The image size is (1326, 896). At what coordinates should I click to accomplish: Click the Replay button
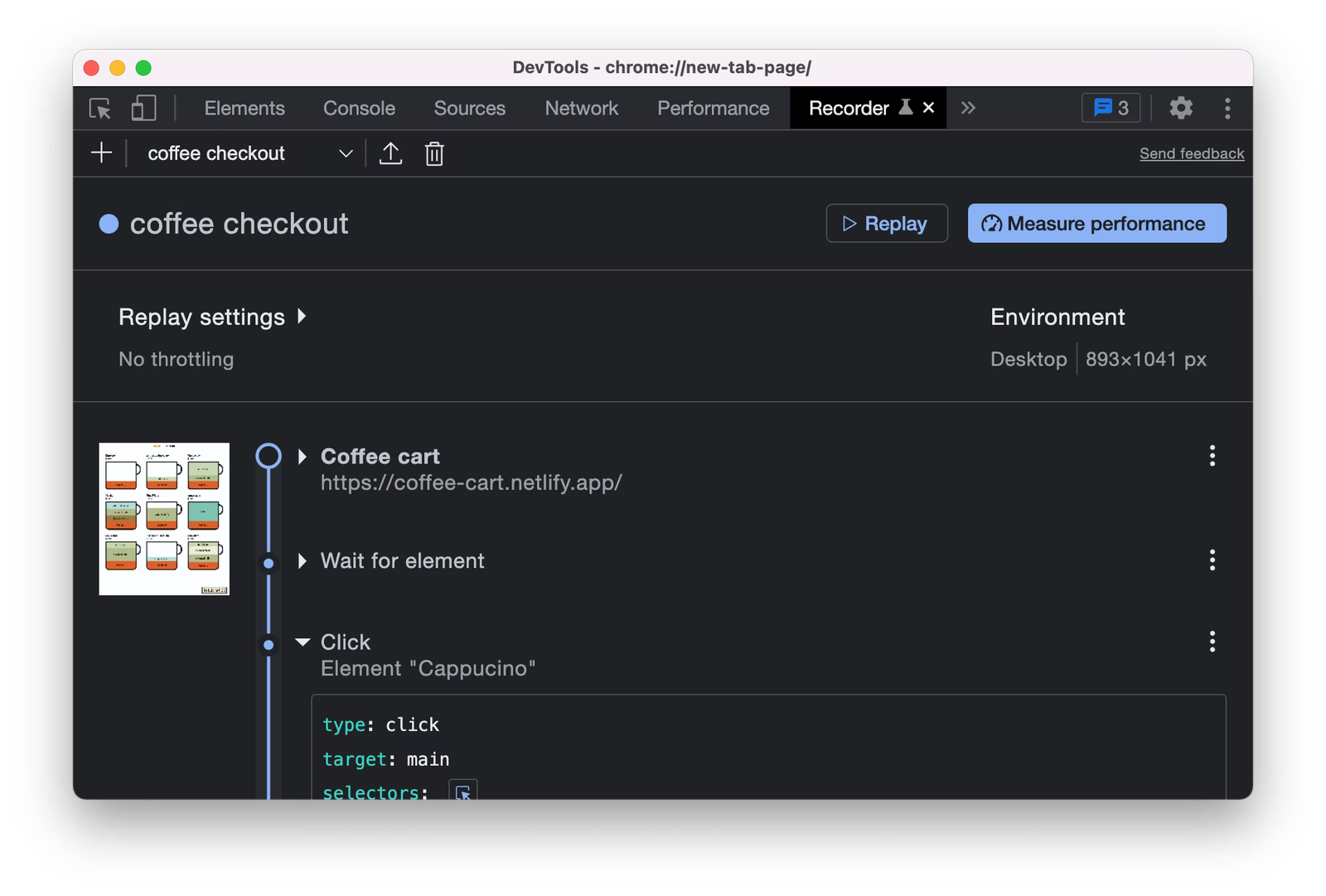(x=887, y=223)
